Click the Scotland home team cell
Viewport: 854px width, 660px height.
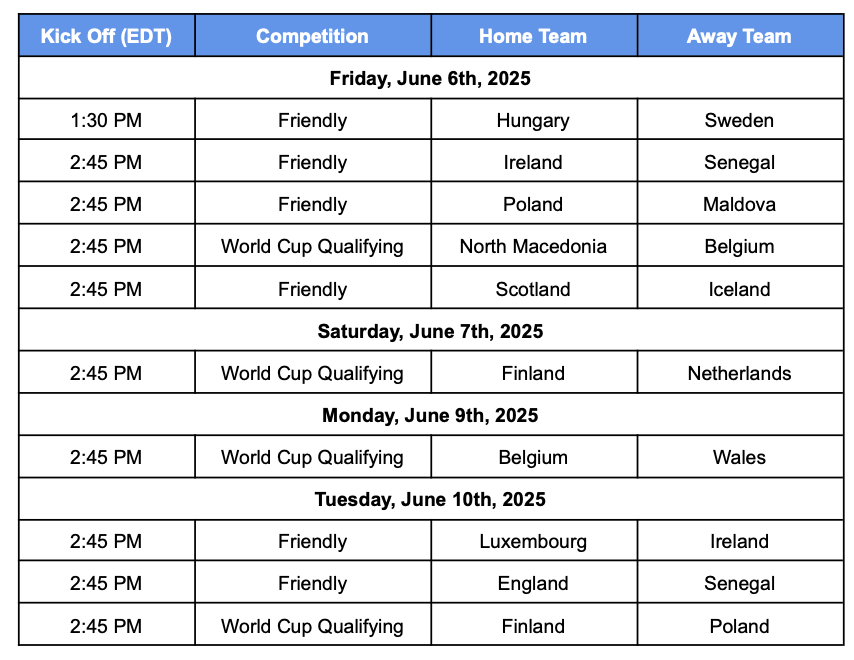[x=534, y=289]
